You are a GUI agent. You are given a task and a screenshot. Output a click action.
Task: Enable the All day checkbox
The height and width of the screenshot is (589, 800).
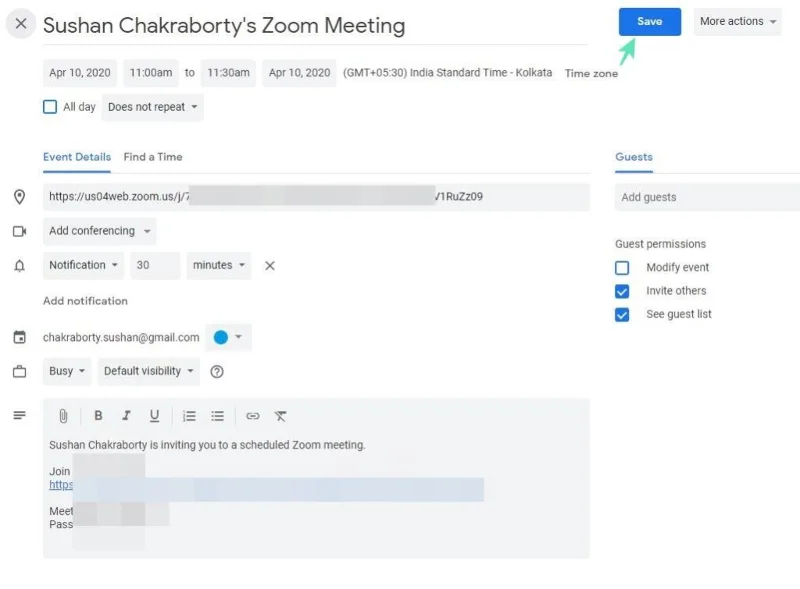[x=50, y=107]
